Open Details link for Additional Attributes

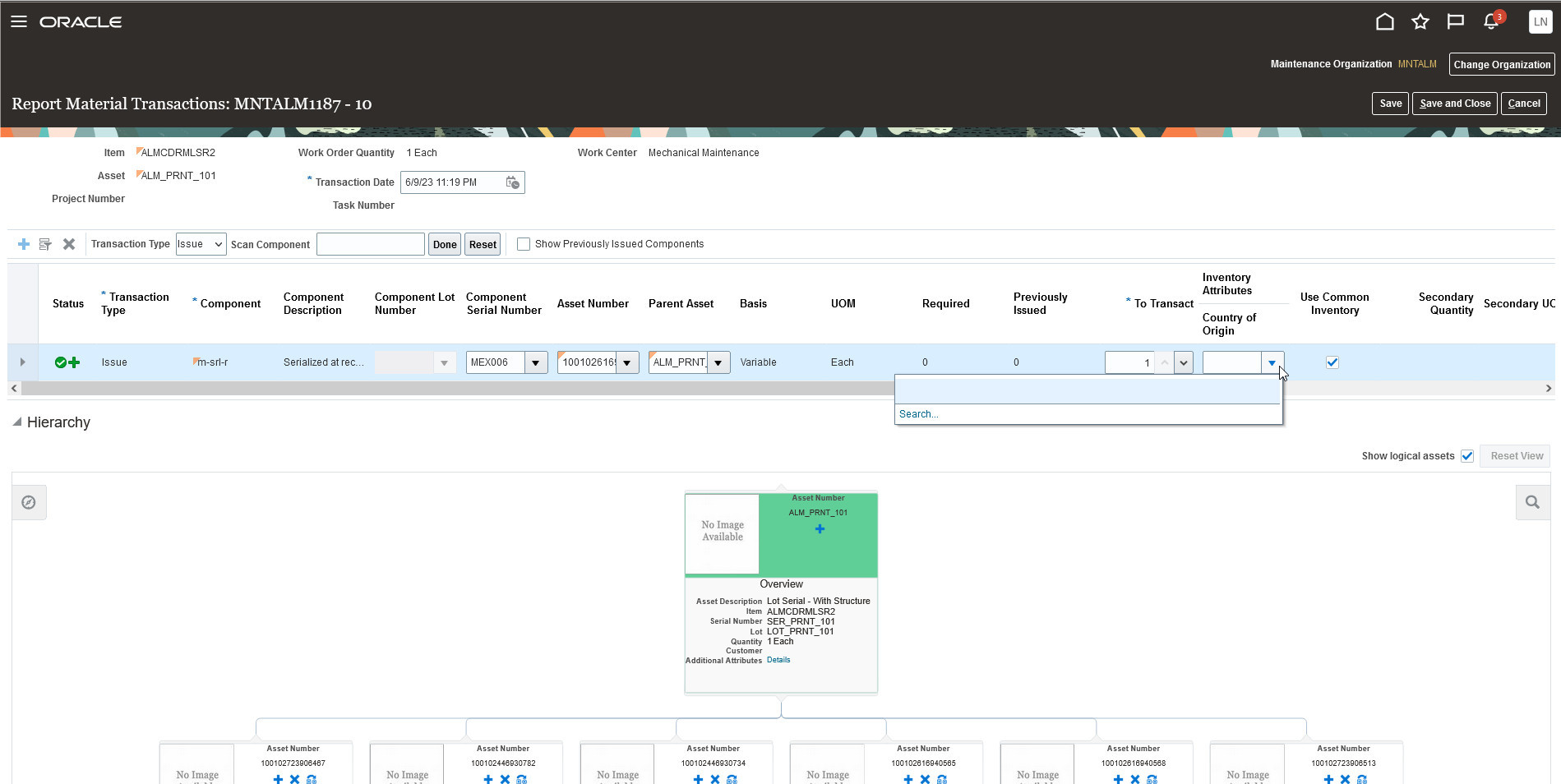[778, 660]
